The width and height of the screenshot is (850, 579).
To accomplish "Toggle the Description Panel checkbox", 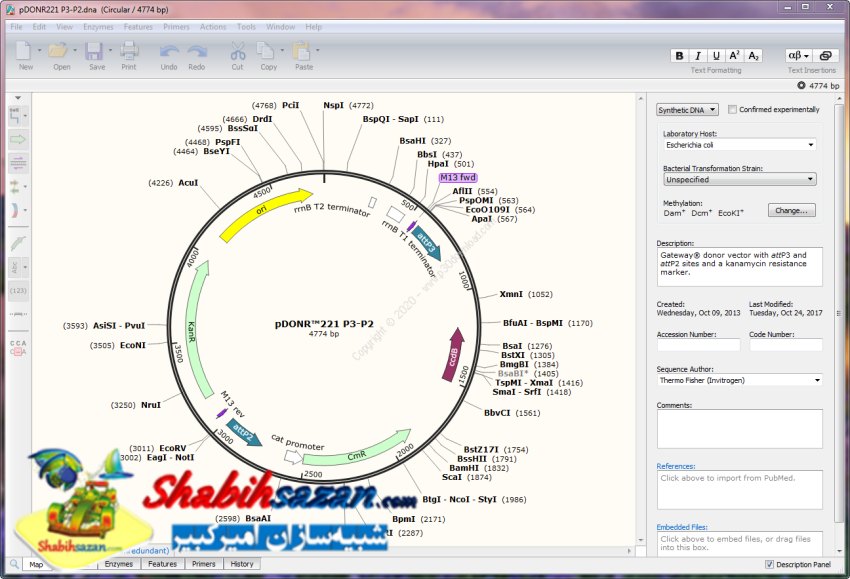I will point(769,565).
